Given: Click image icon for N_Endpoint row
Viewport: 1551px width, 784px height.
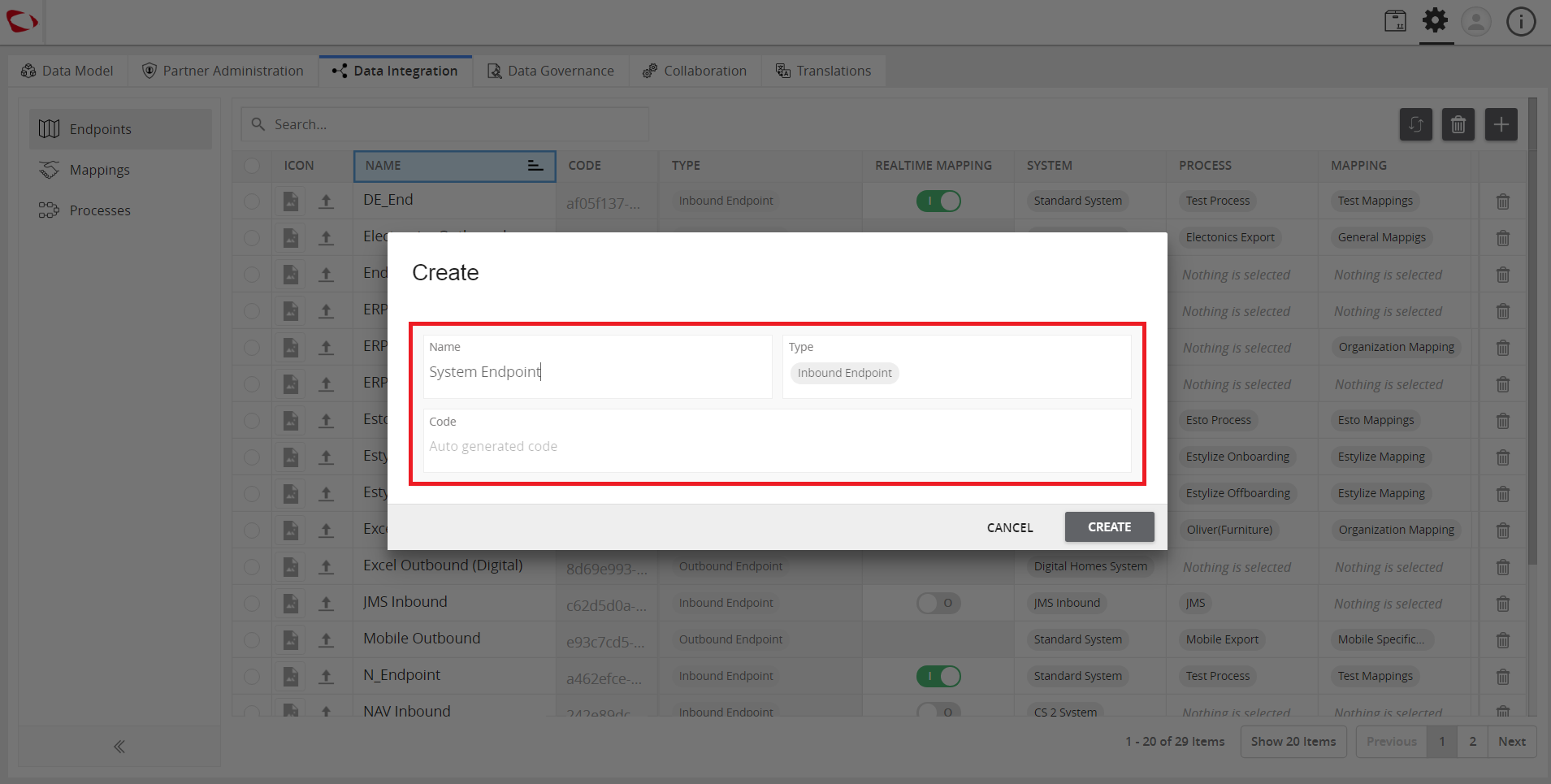Looking at the screenshot, I should pos(290,677).
